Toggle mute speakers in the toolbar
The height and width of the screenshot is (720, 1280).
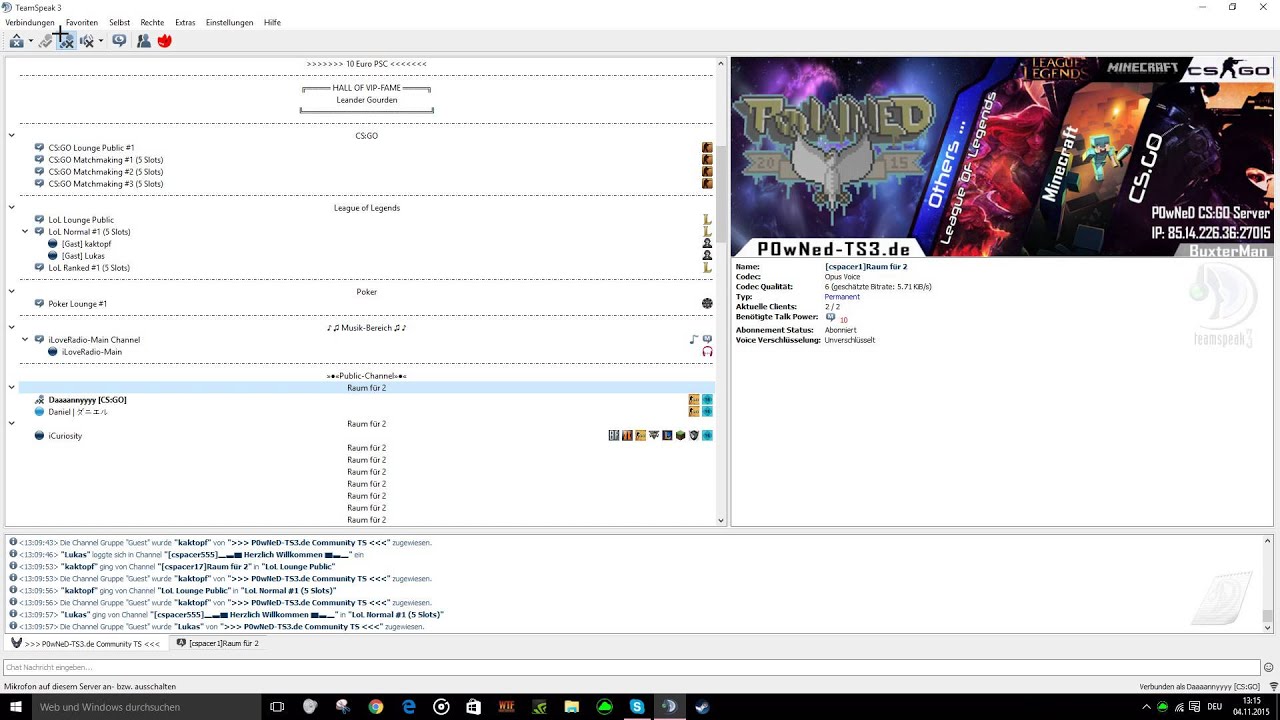click(x=87, y=41)
